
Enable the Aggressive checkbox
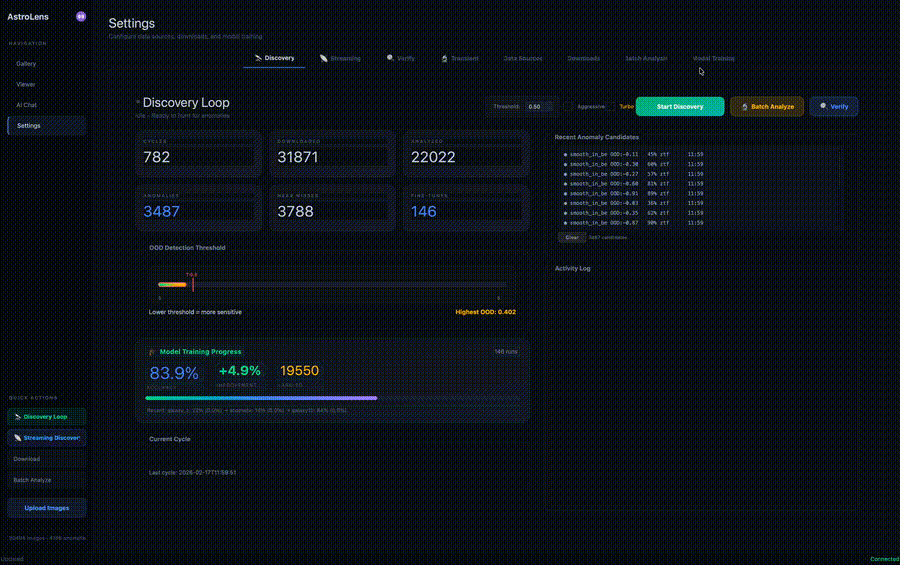pyautogui.click(x=567, y=106)
